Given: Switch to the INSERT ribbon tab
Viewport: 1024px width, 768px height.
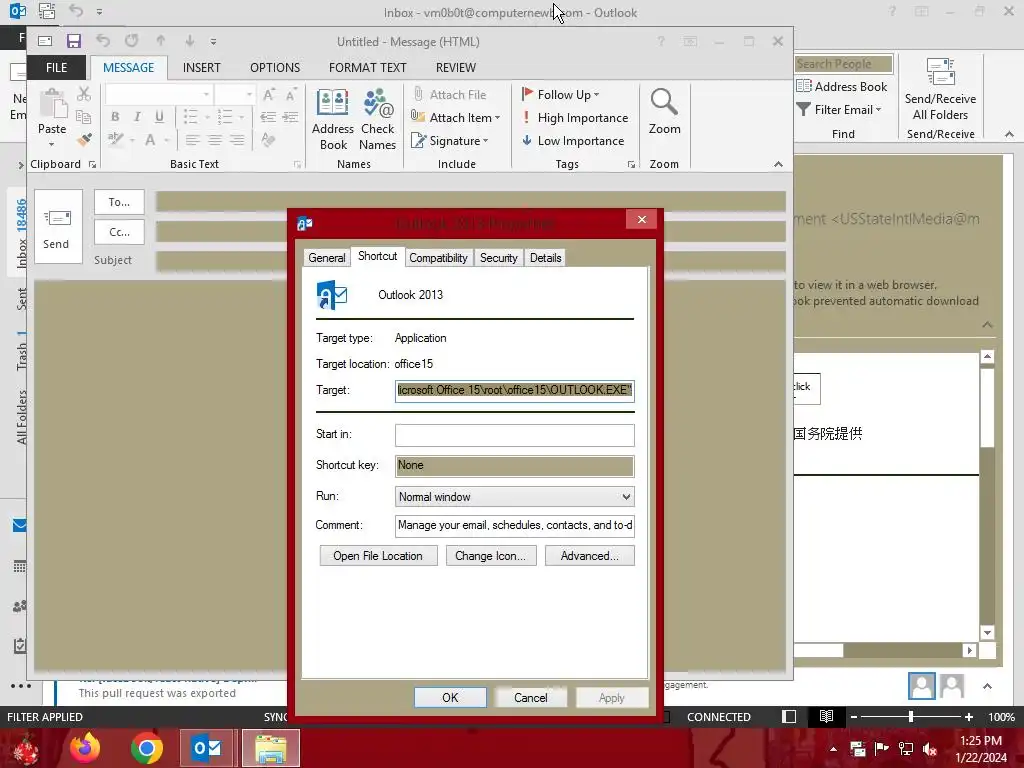Looking at the screenshot, I should pos(201,67).
